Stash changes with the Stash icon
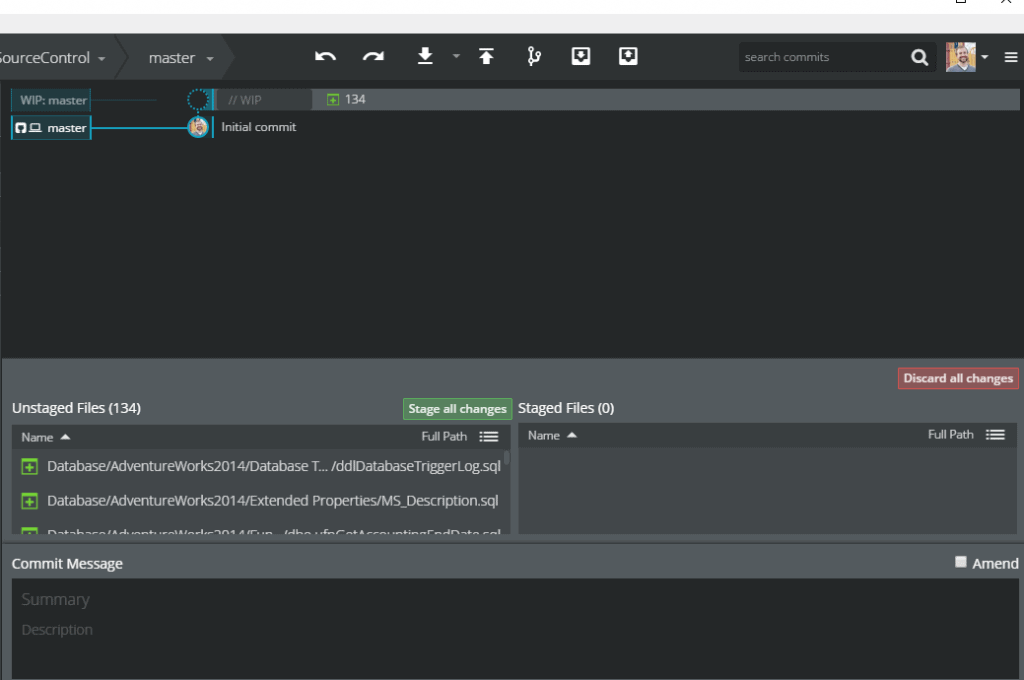 tap(580, 57)
